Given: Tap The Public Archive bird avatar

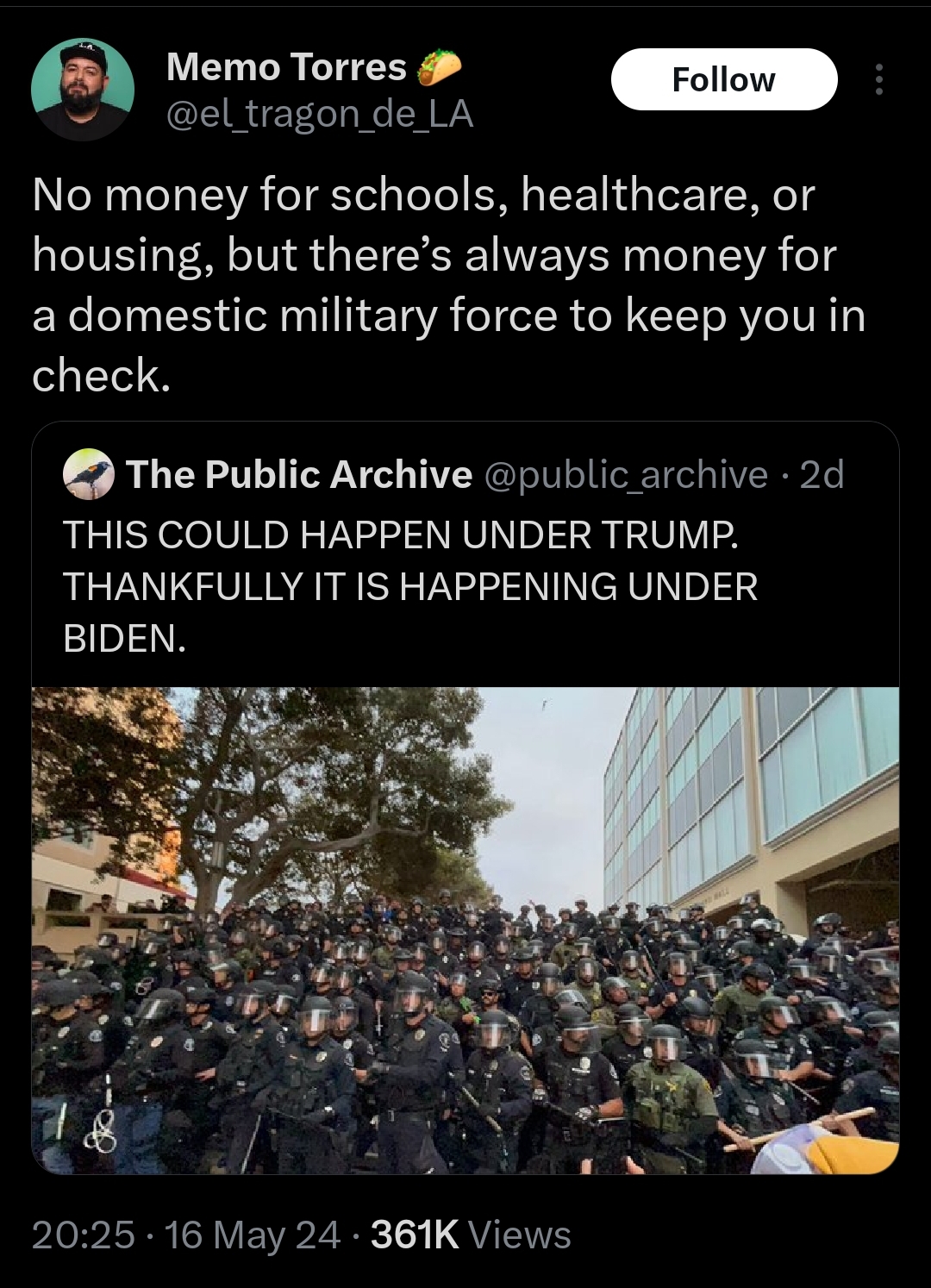Looking at the screenshot, I should pyautogui.click(x=89, y=474).
